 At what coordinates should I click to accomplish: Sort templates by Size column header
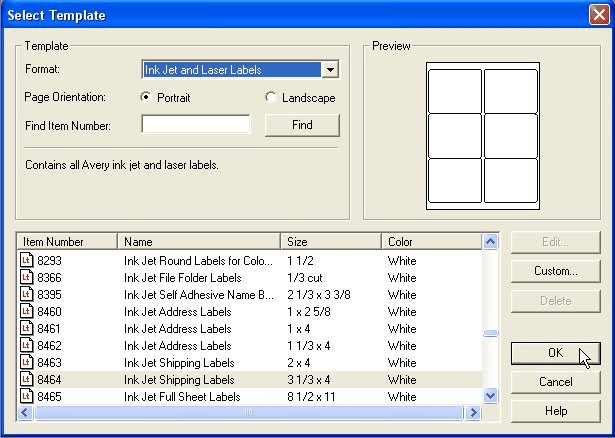(331, 241)
